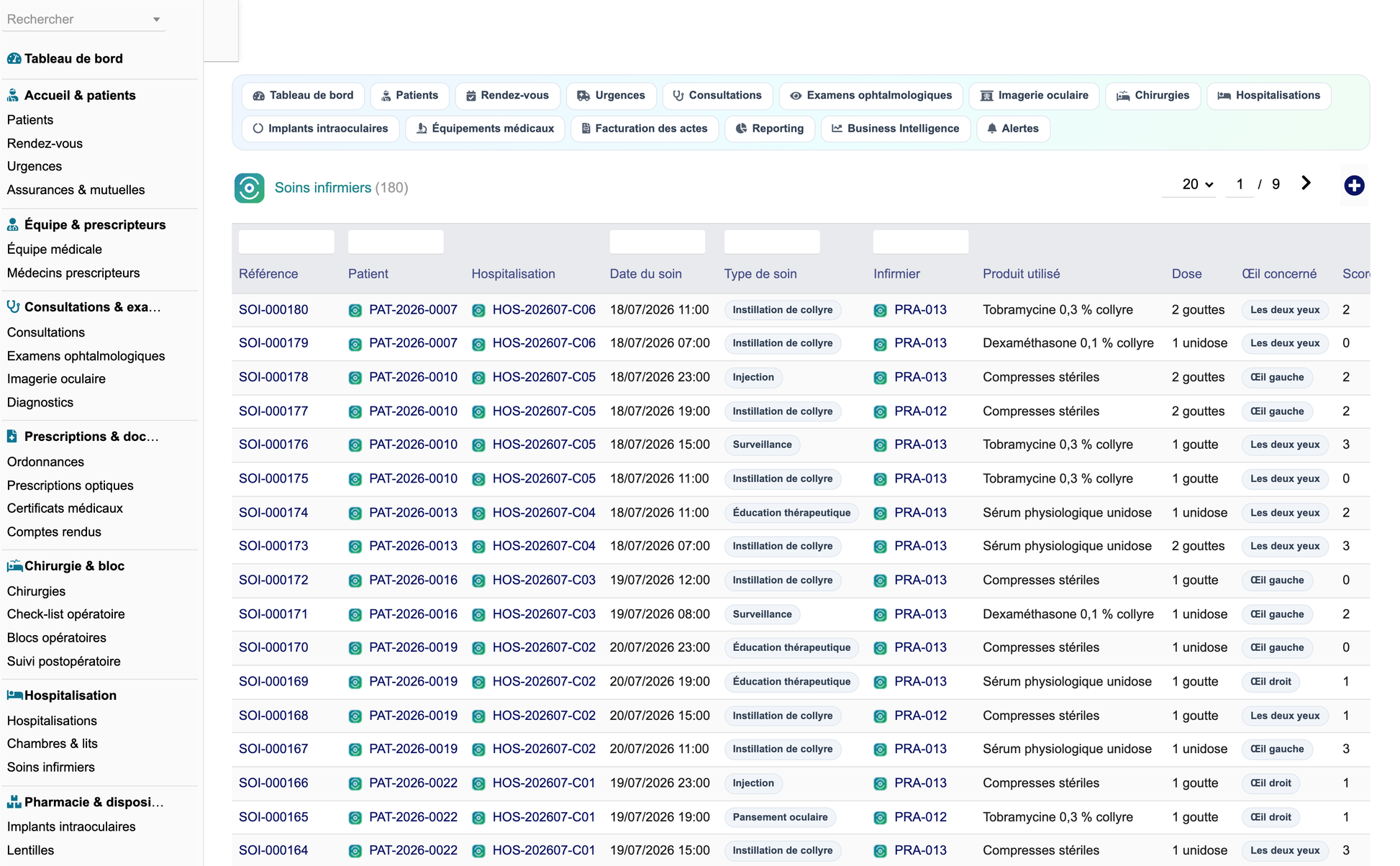Image resolution: width=1400 pixels, height=866 pixels.
Task: Click the Référence filter input field
Action: pos(286,242)
